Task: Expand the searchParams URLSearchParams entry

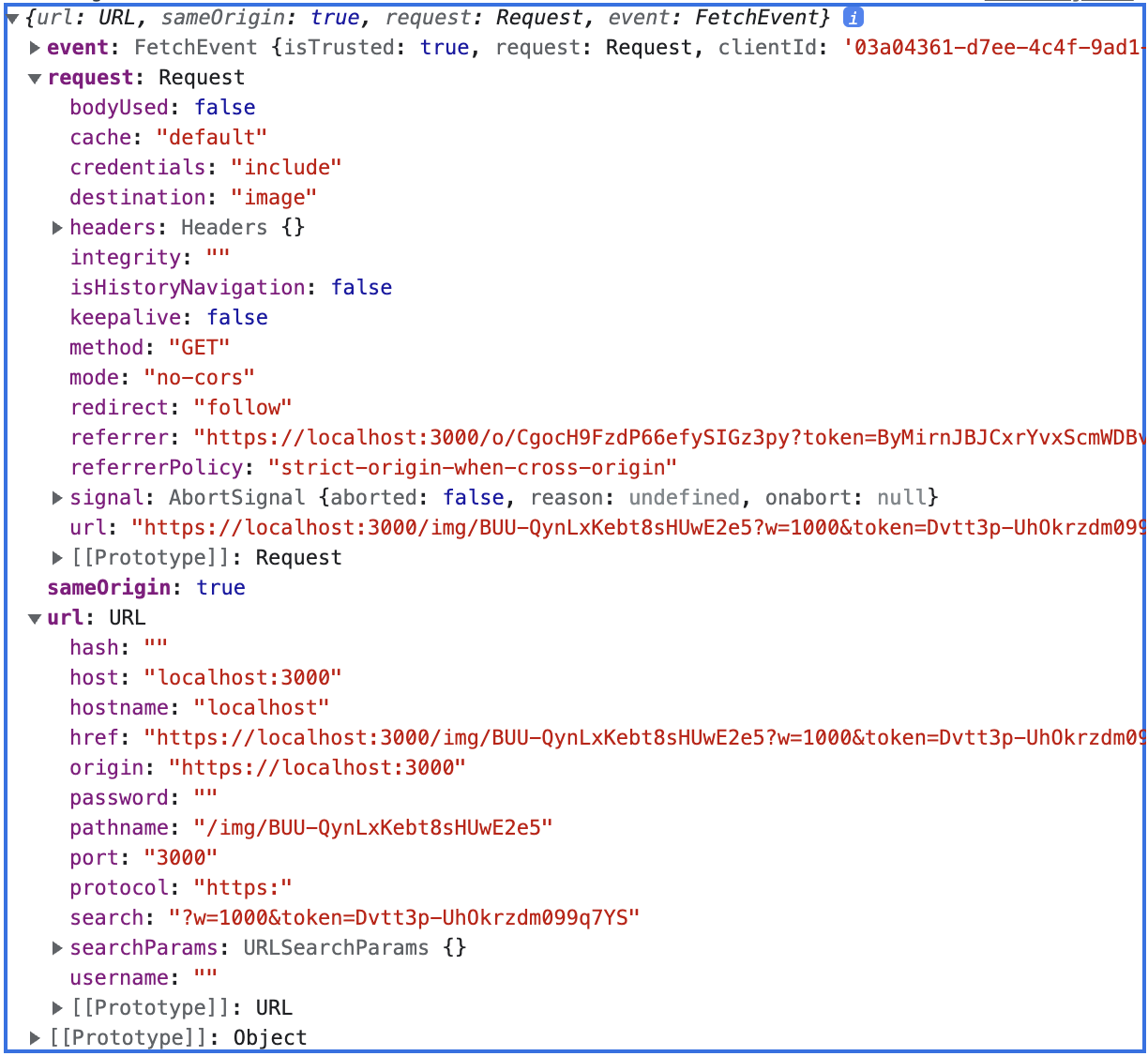Action: click(x=57, y=948)
